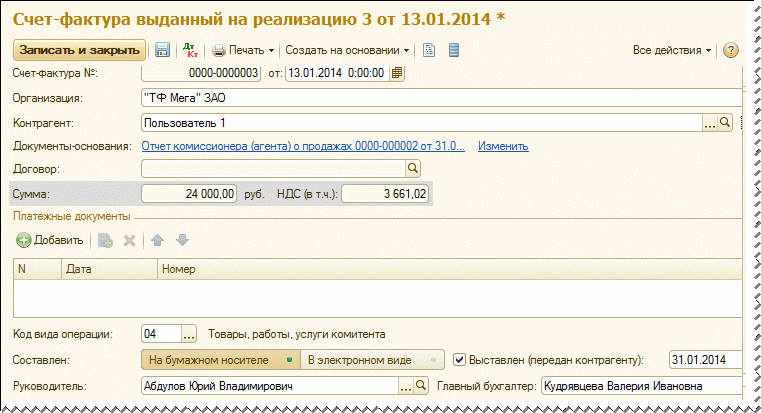This screenshot has height=413, width=761.
Task: Open the Руководитель magnifier lookup
Action: (421, 386)
